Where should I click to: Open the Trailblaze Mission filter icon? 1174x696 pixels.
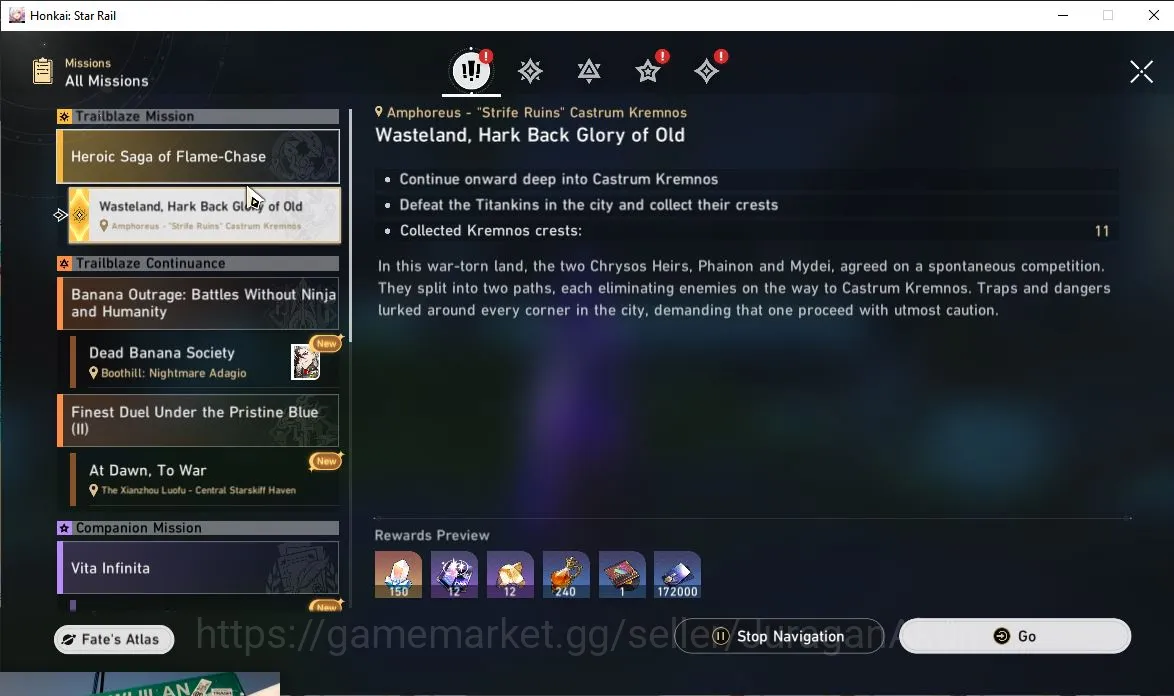(530, 71)
